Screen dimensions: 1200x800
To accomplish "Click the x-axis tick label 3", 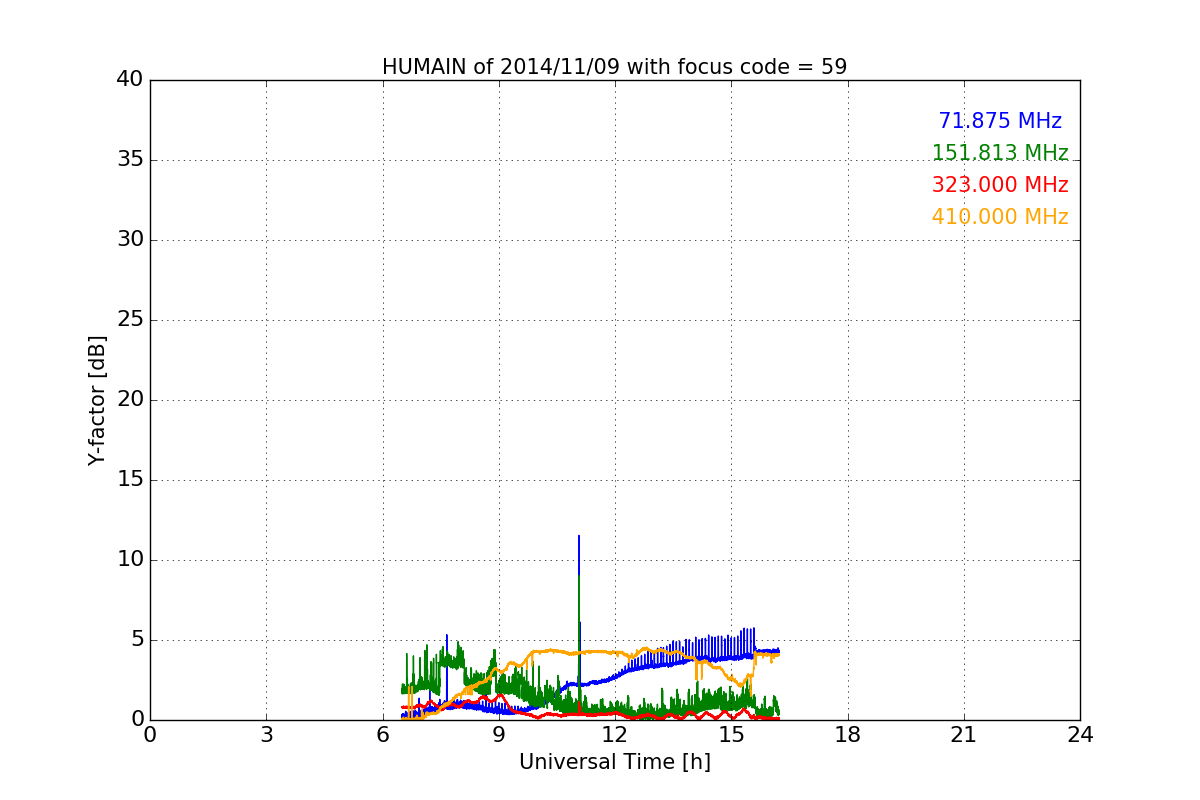I will (x=266, y=735).
